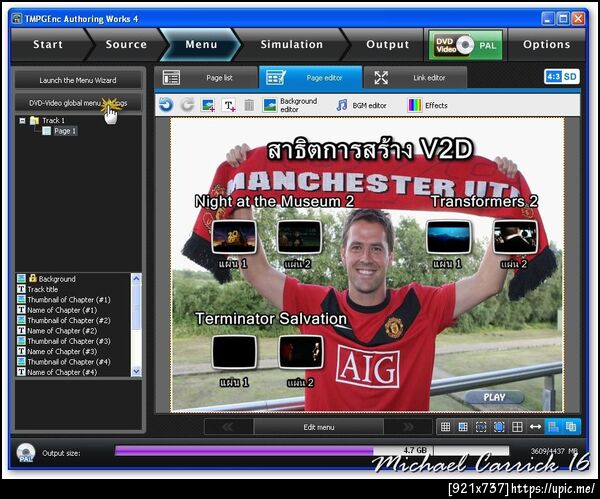Toggle the safe area frame icon
The width and height of the screenshot is (600, 499).
[481, 427]
